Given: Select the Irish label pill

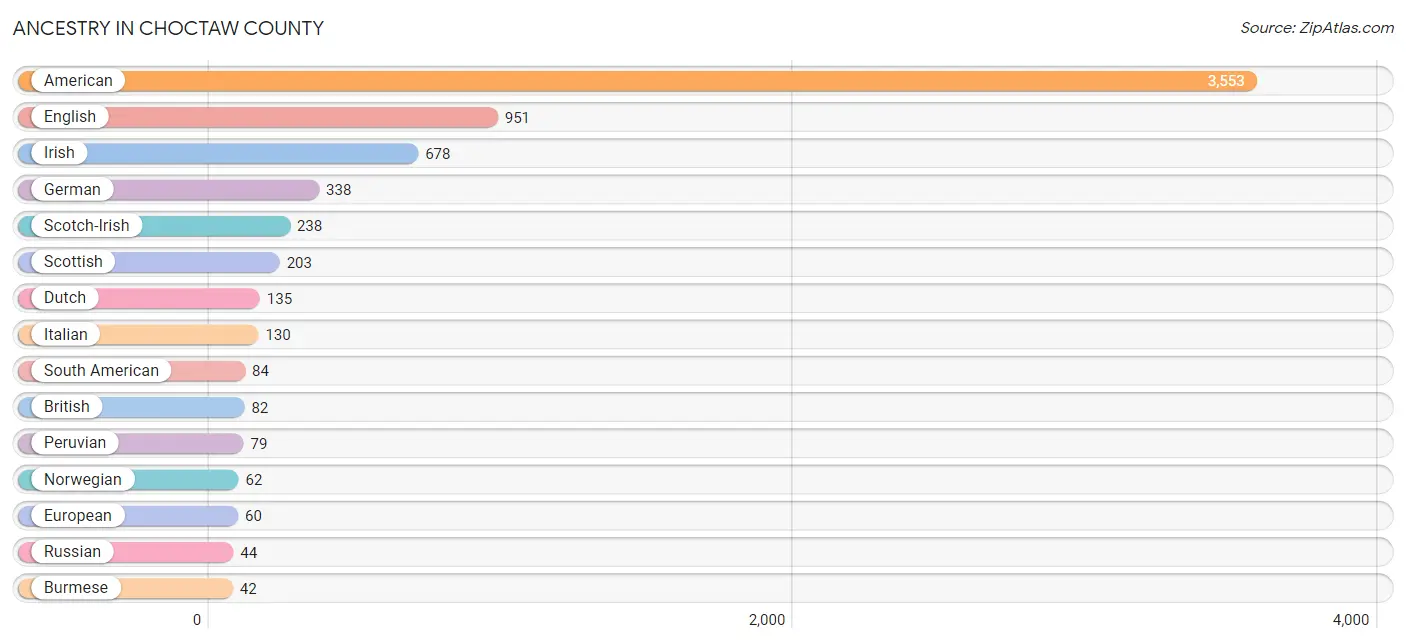Looking at the screenshot, I should click(59, 153).
